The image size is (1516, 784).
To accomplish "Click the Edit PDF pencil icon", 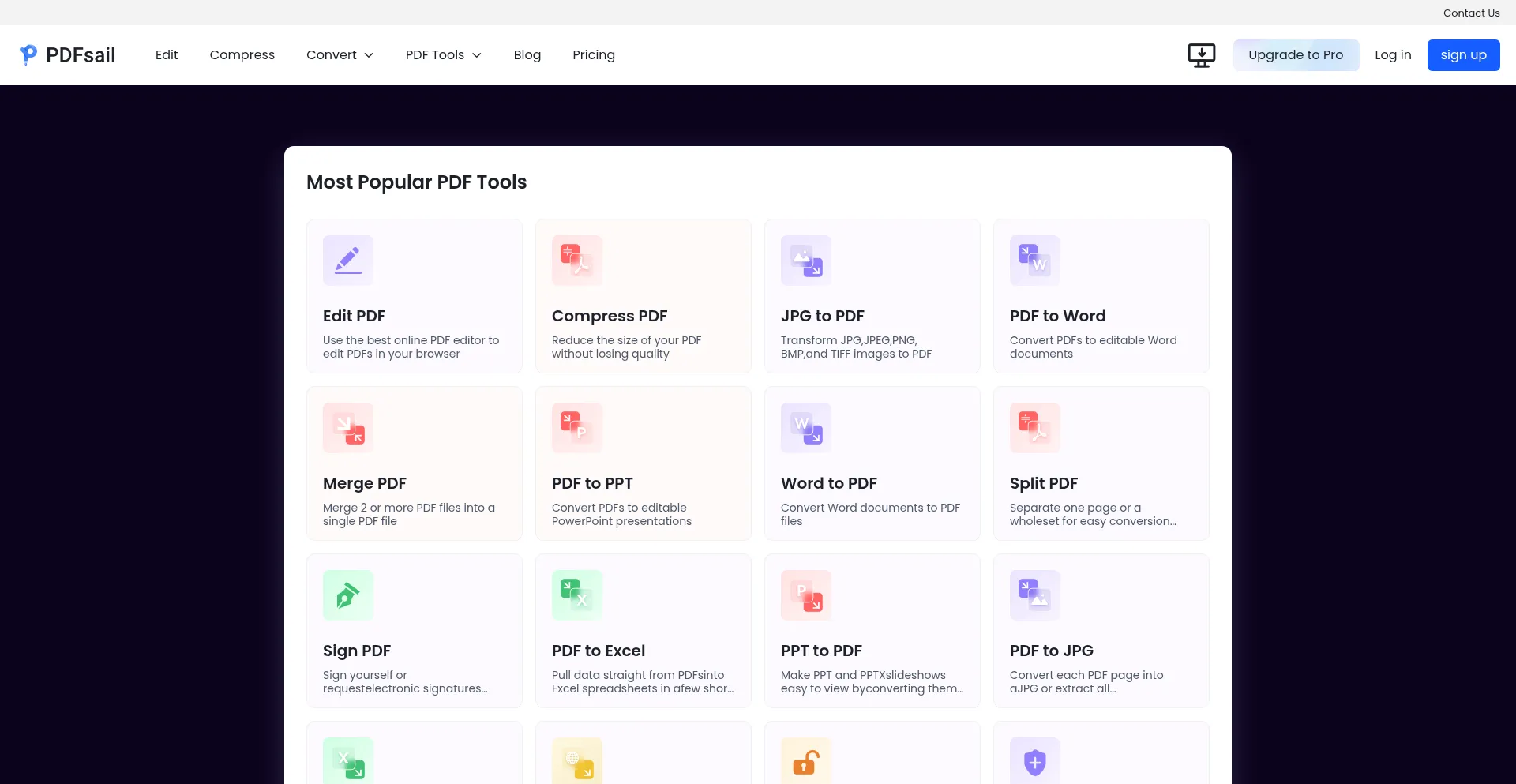I will (347, 261).
